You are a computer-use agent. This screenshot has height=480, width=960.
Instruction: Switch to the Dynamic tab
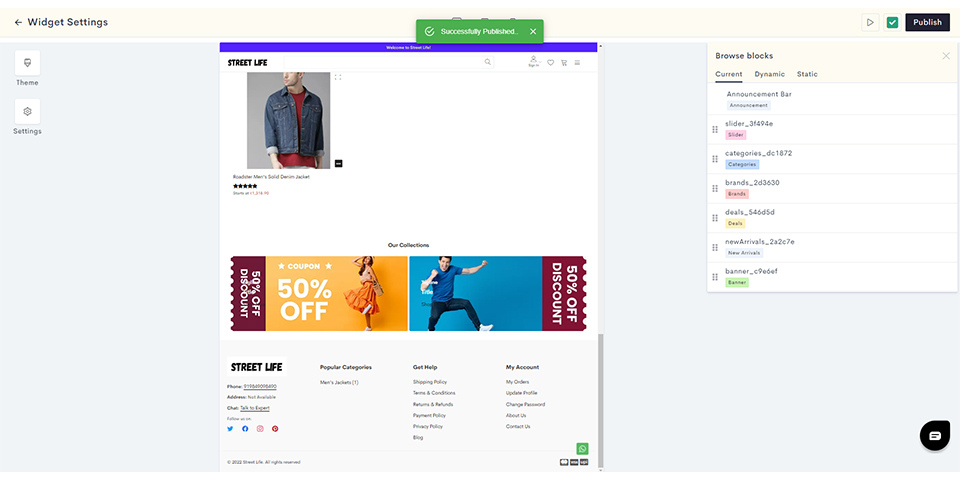click(770, 74)
